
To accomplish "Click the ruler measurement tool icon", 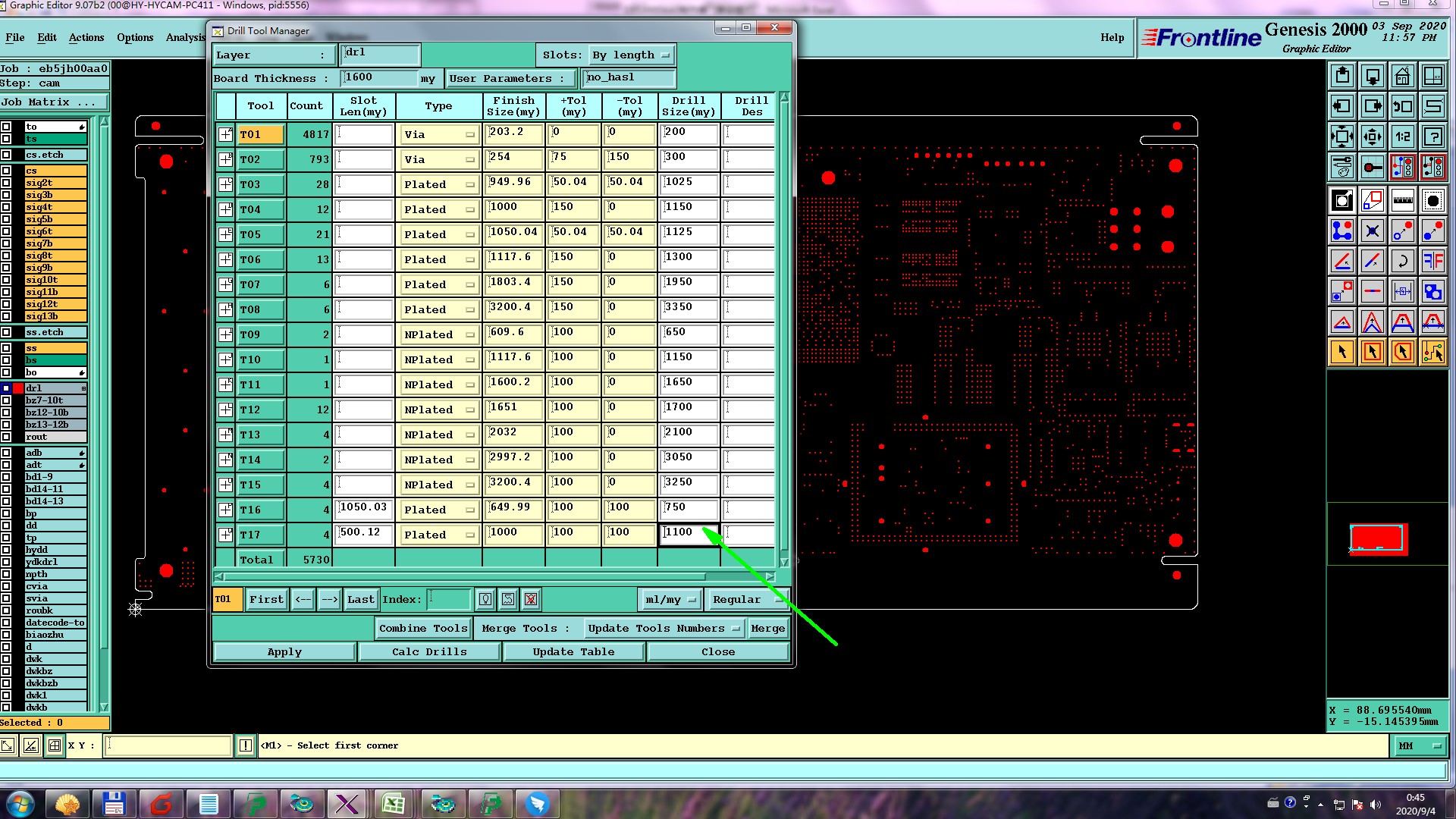I will pos(1402,201).
